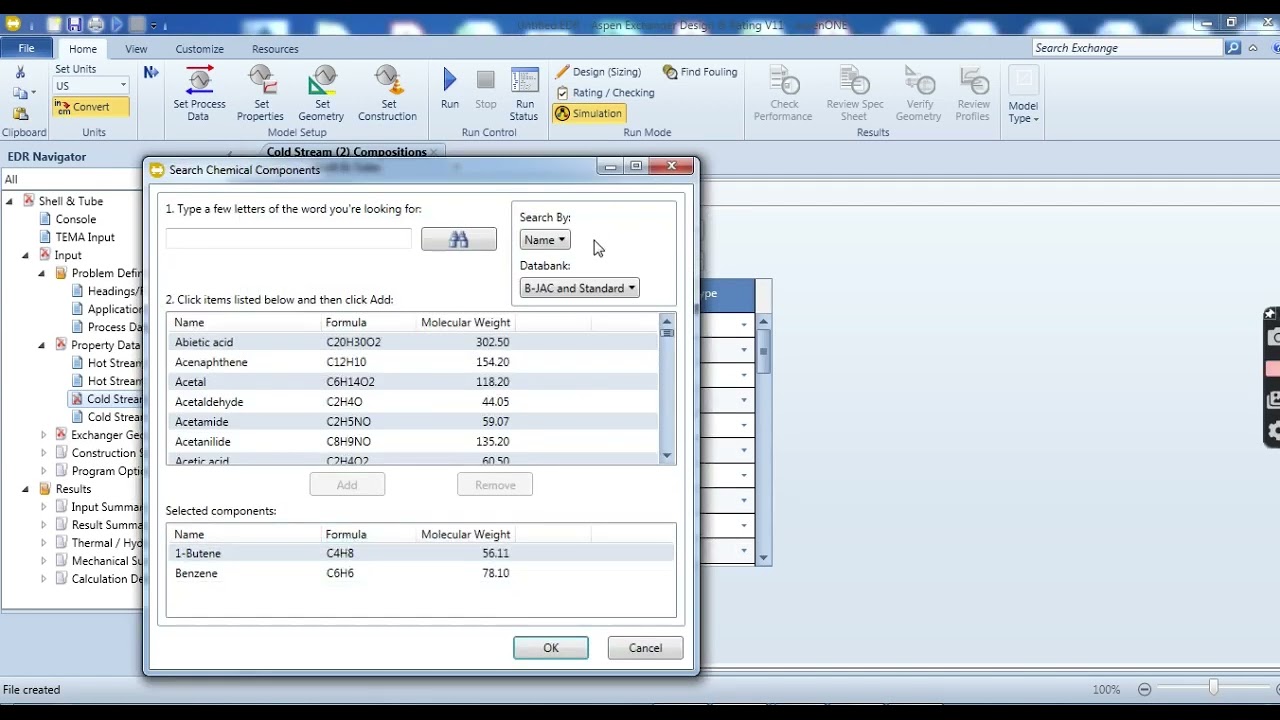
Task: Click the Print icon in quick access toolbar
Action: pos(96,24)
